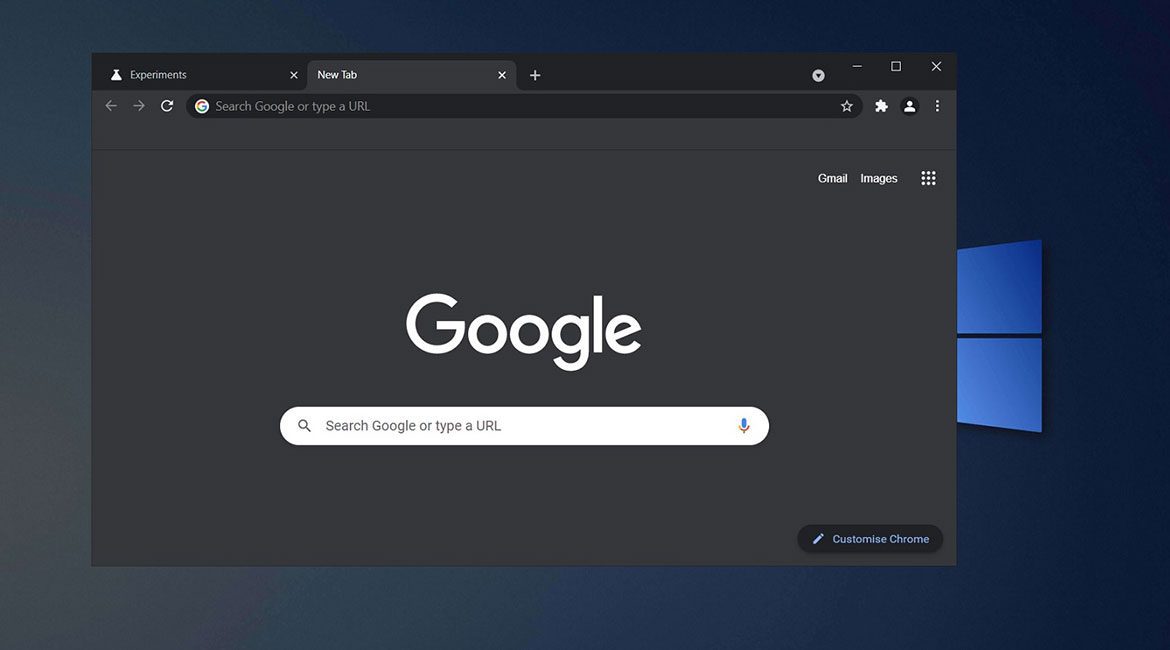
Task: Open the Images link
Action: click(878, 178)
